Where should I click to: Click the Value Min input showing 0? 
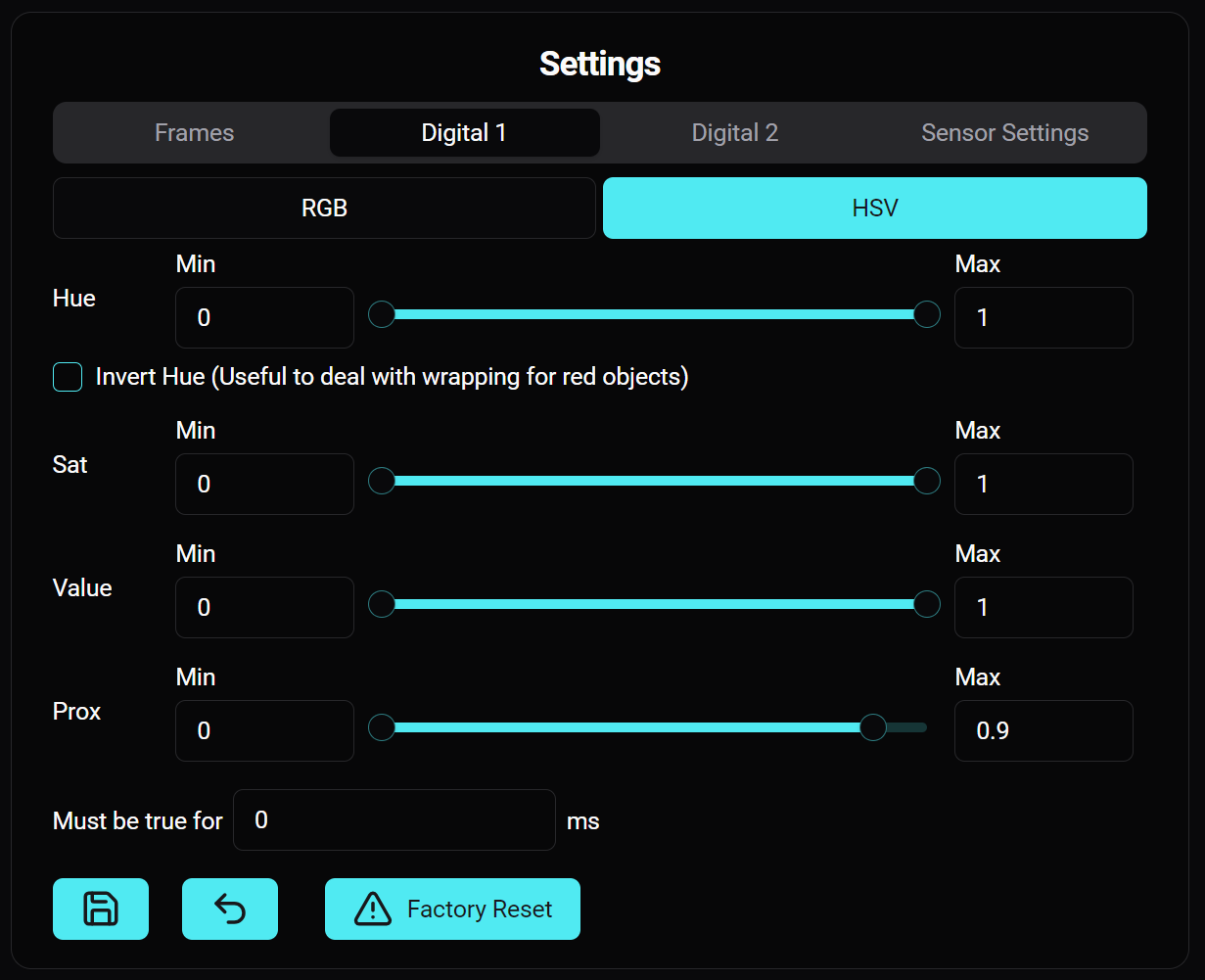[263, 607]
